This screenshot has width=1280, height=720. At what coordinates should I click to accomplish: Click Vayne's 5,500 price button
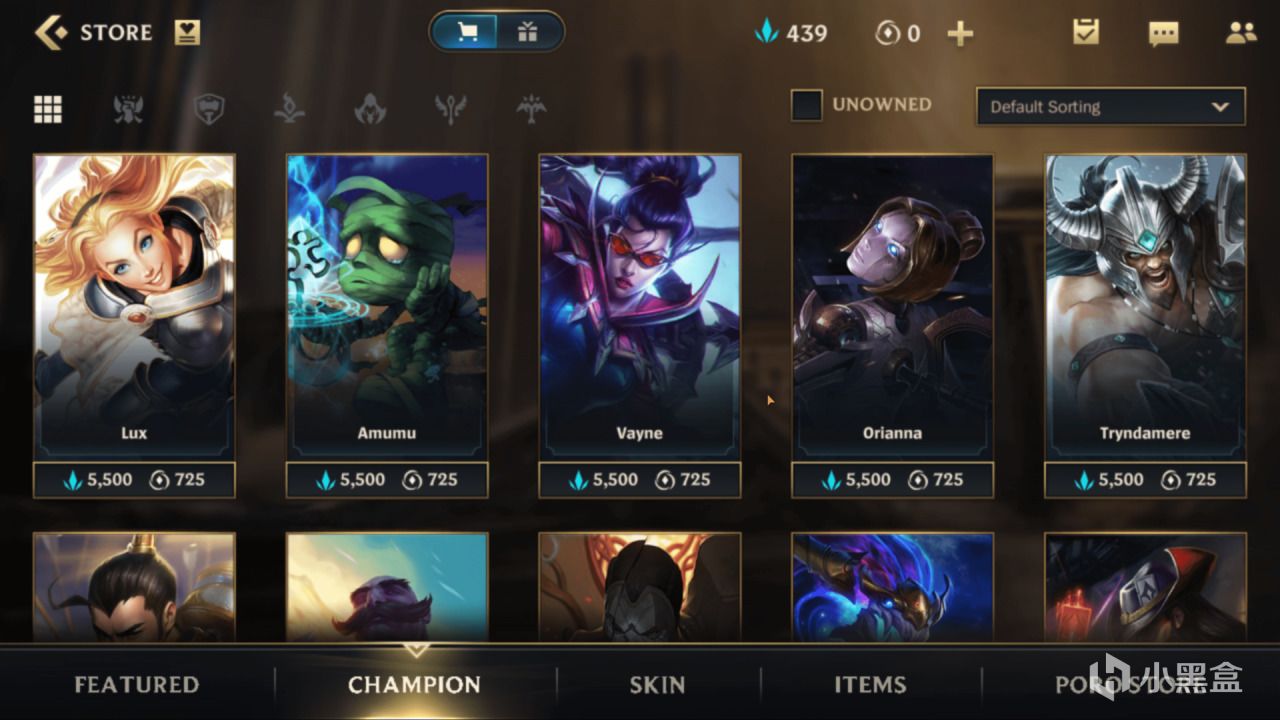(x=604, y=480)
